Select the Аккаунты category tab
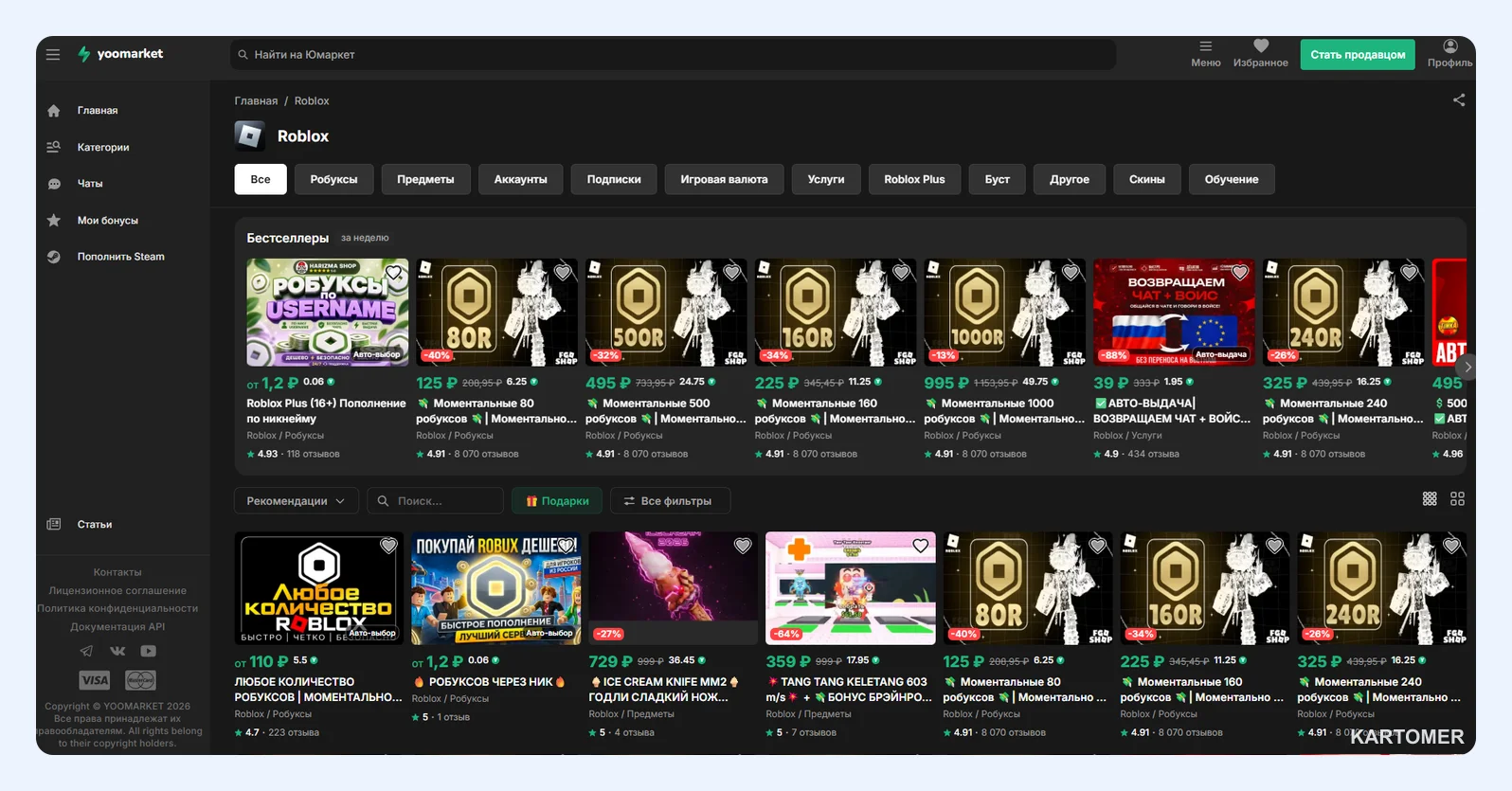The image size is (1512, 791). (x=520, y=179)
